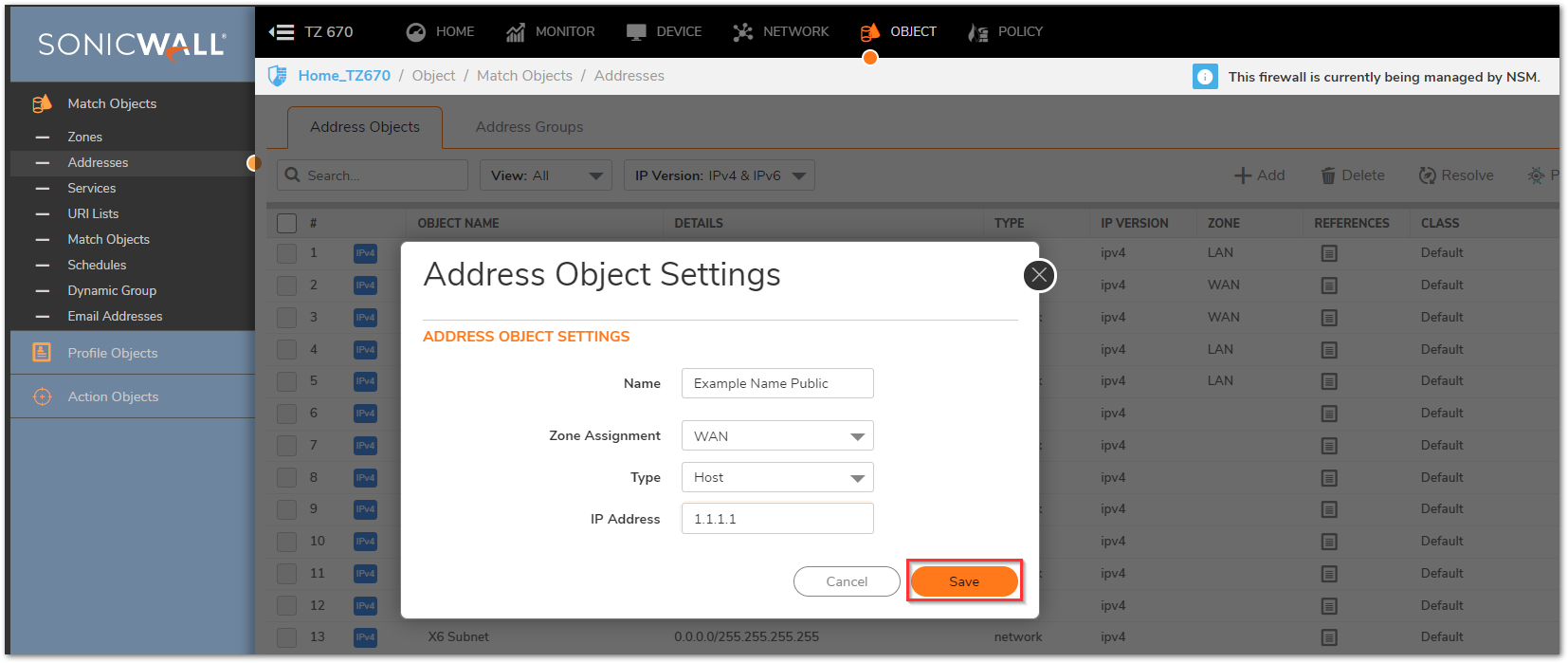Switch to the Address Groups tab

pyautogui.click(x=529, y=127)
